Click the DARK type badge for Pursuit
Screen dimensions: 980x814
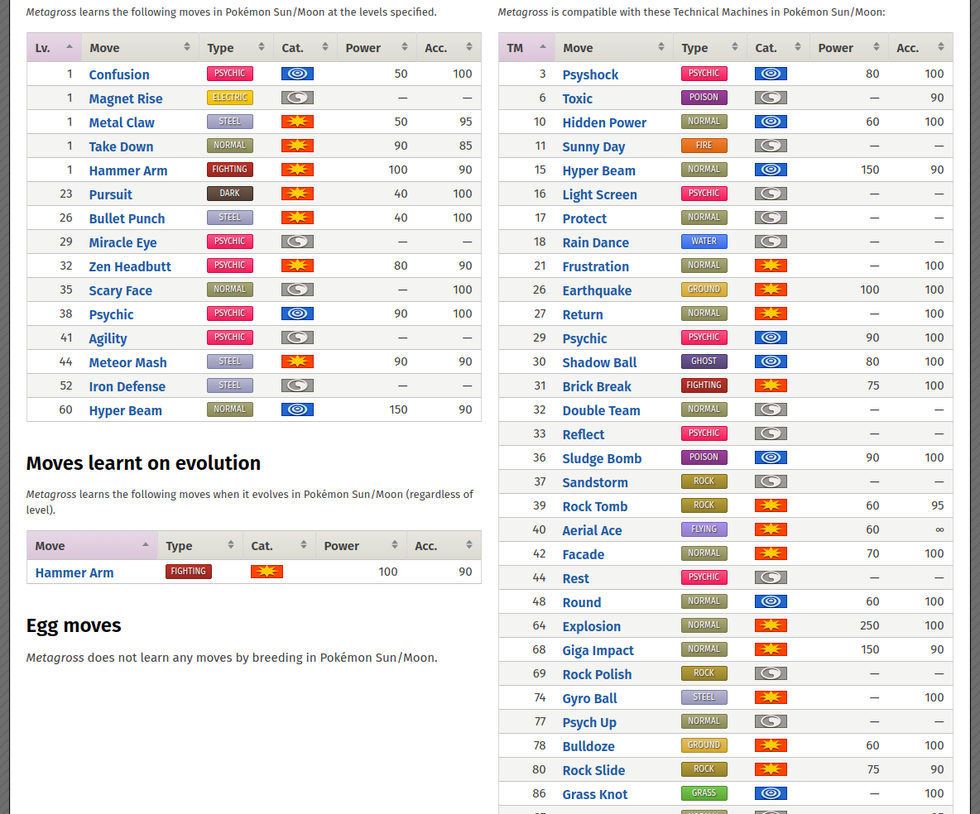229,194
